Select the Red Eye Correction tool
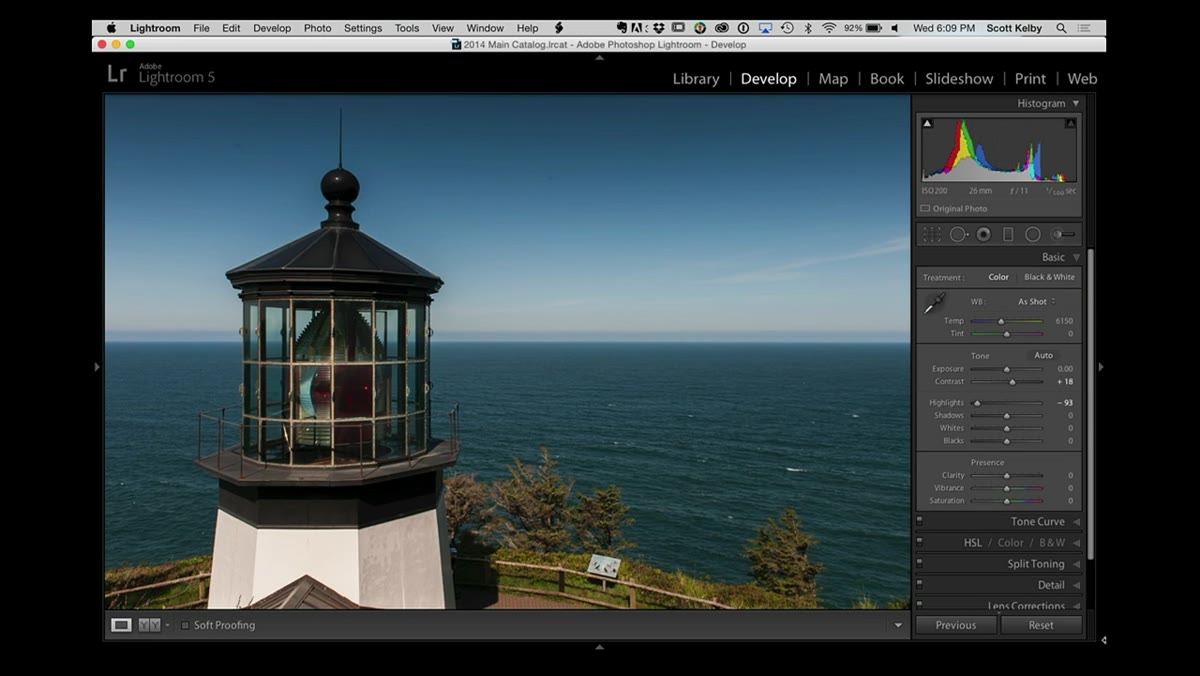 point(984,234)
